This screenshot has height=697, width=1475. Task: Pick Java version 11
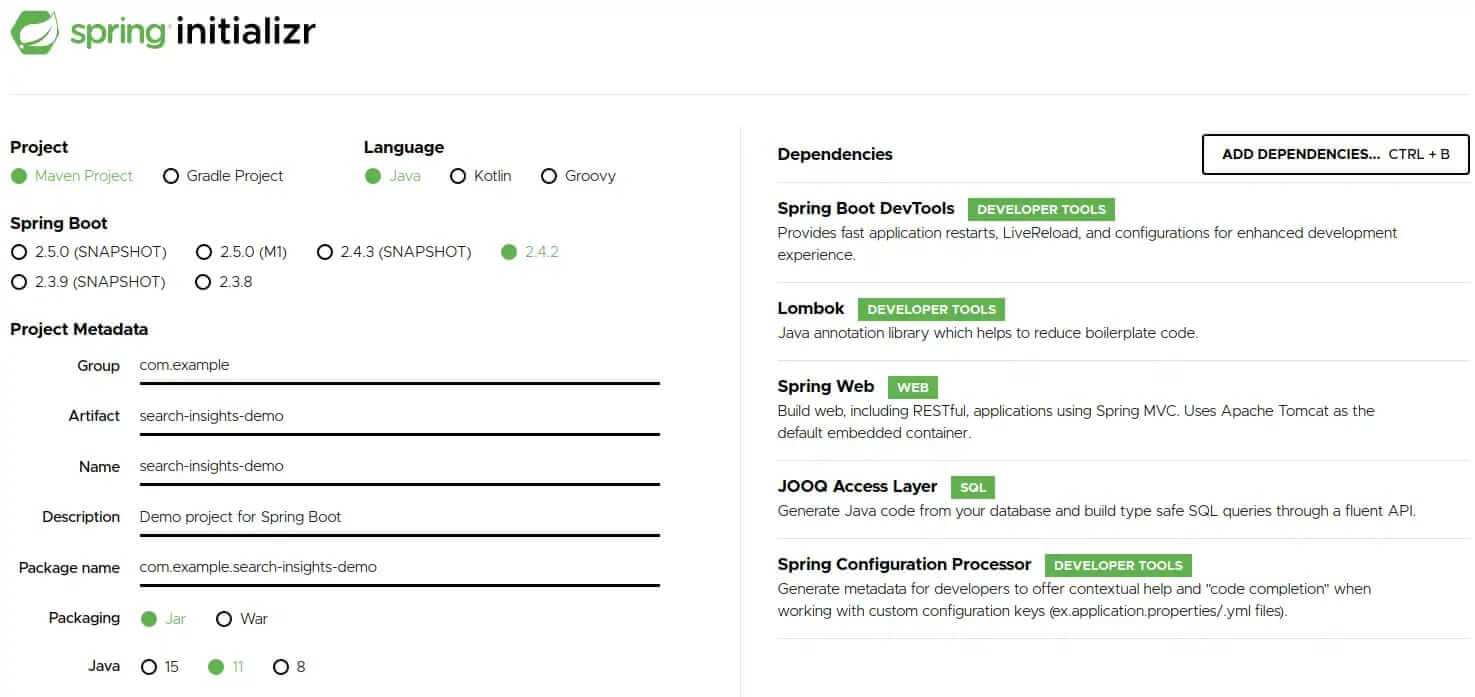tap(216, 667)
